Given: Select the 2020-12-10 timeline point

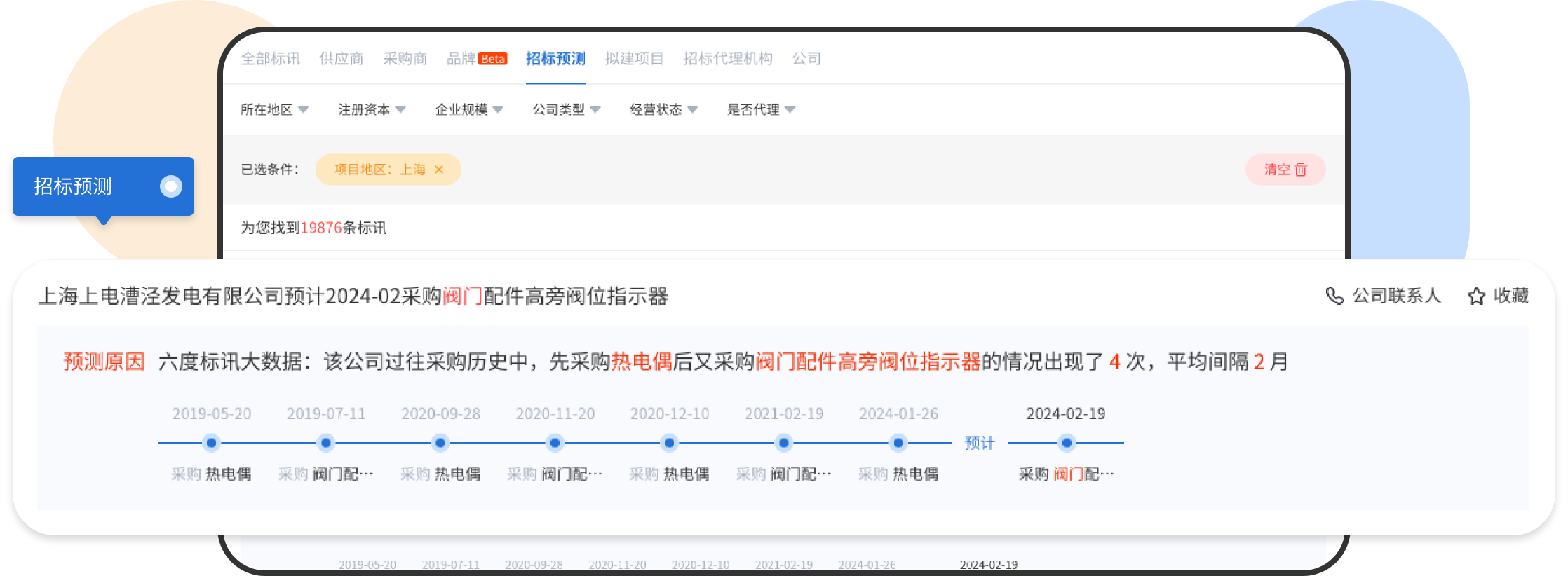Looking at the screenshot, I should [669, 443].
